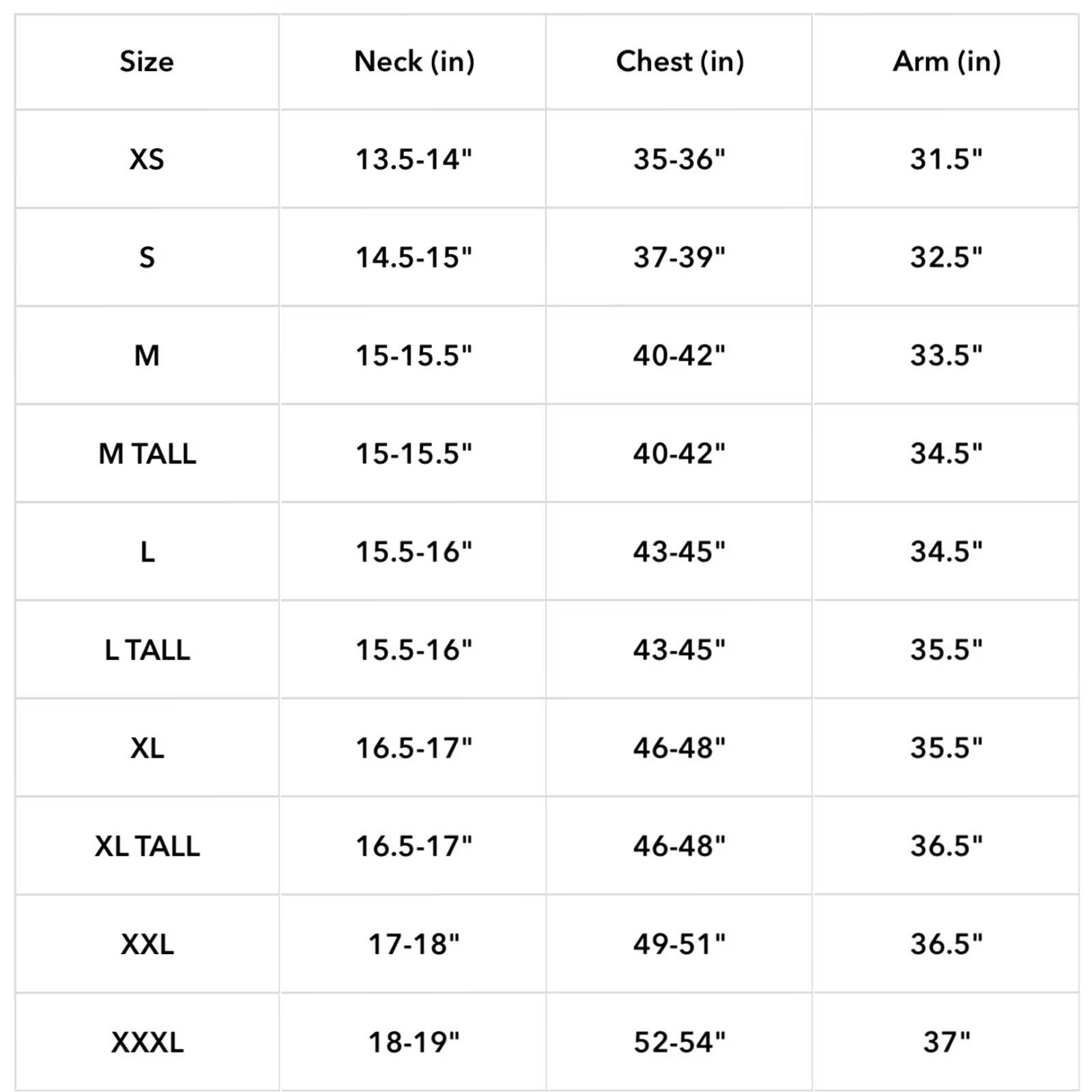Select the L TALL size row label
The width and height of the screenshot is (1092, 1092).
[147, 650]
